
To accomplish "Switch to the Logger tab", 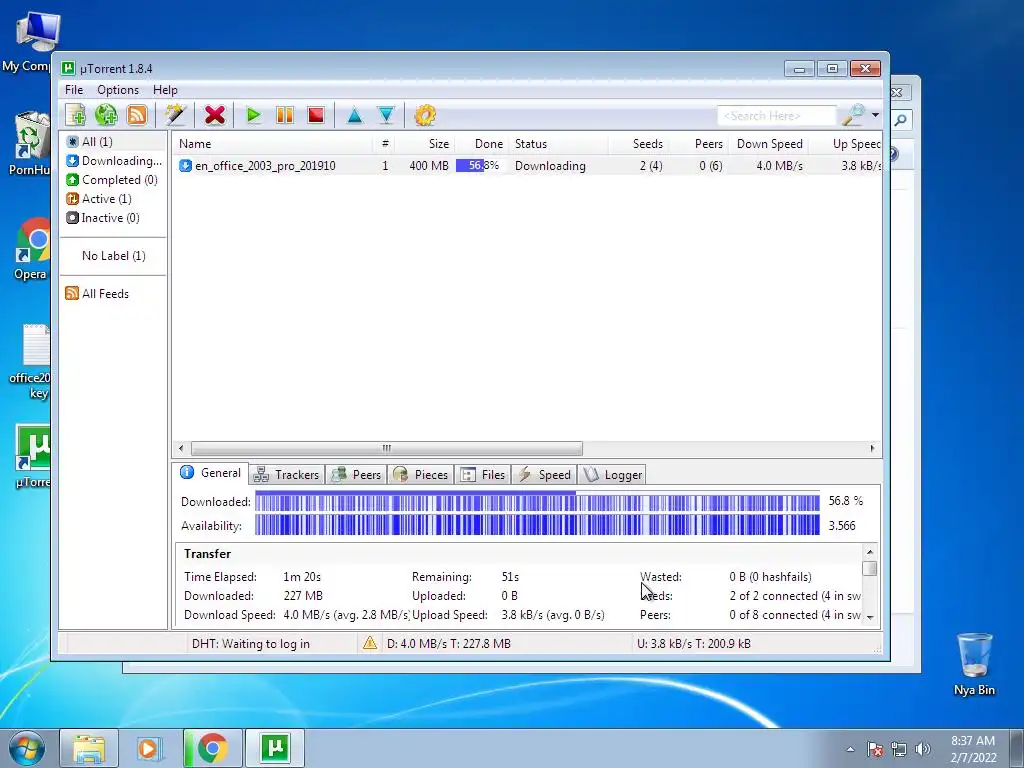I will pyautogui.click(x=612, y=475).
